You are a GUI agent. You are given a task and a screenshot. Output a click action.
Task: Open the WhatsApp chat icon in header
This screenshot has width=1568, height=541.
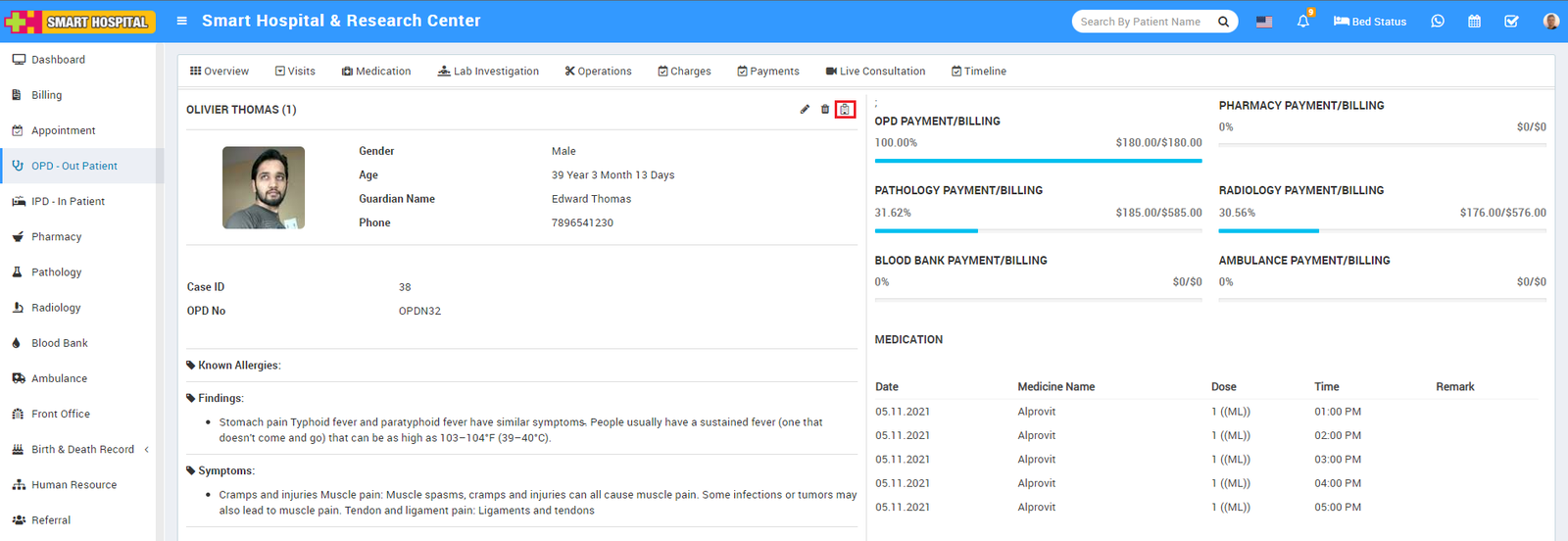click(1438, 22)
